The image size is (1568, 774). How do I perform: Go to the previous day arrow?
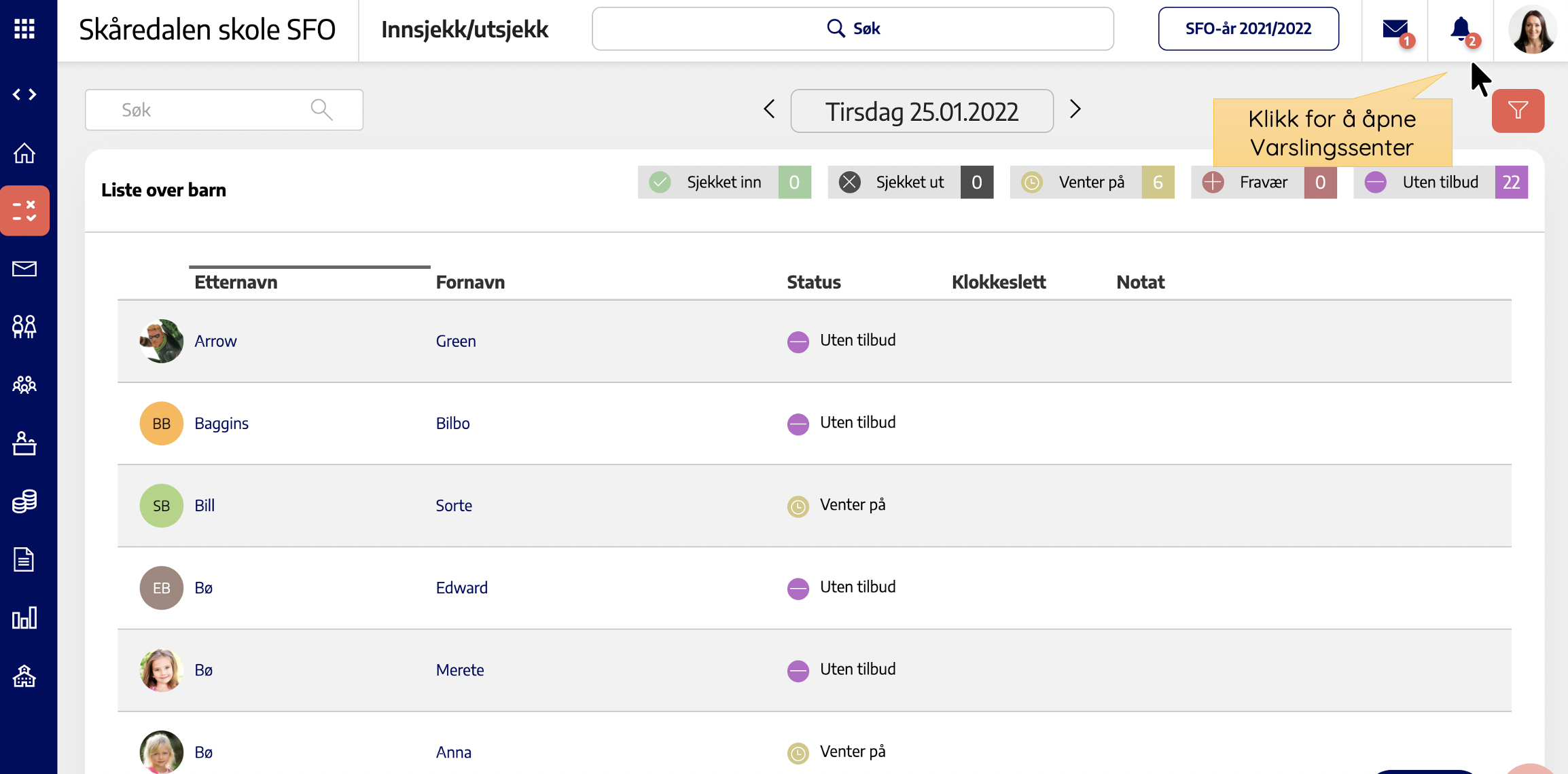[x=769, y=109]
